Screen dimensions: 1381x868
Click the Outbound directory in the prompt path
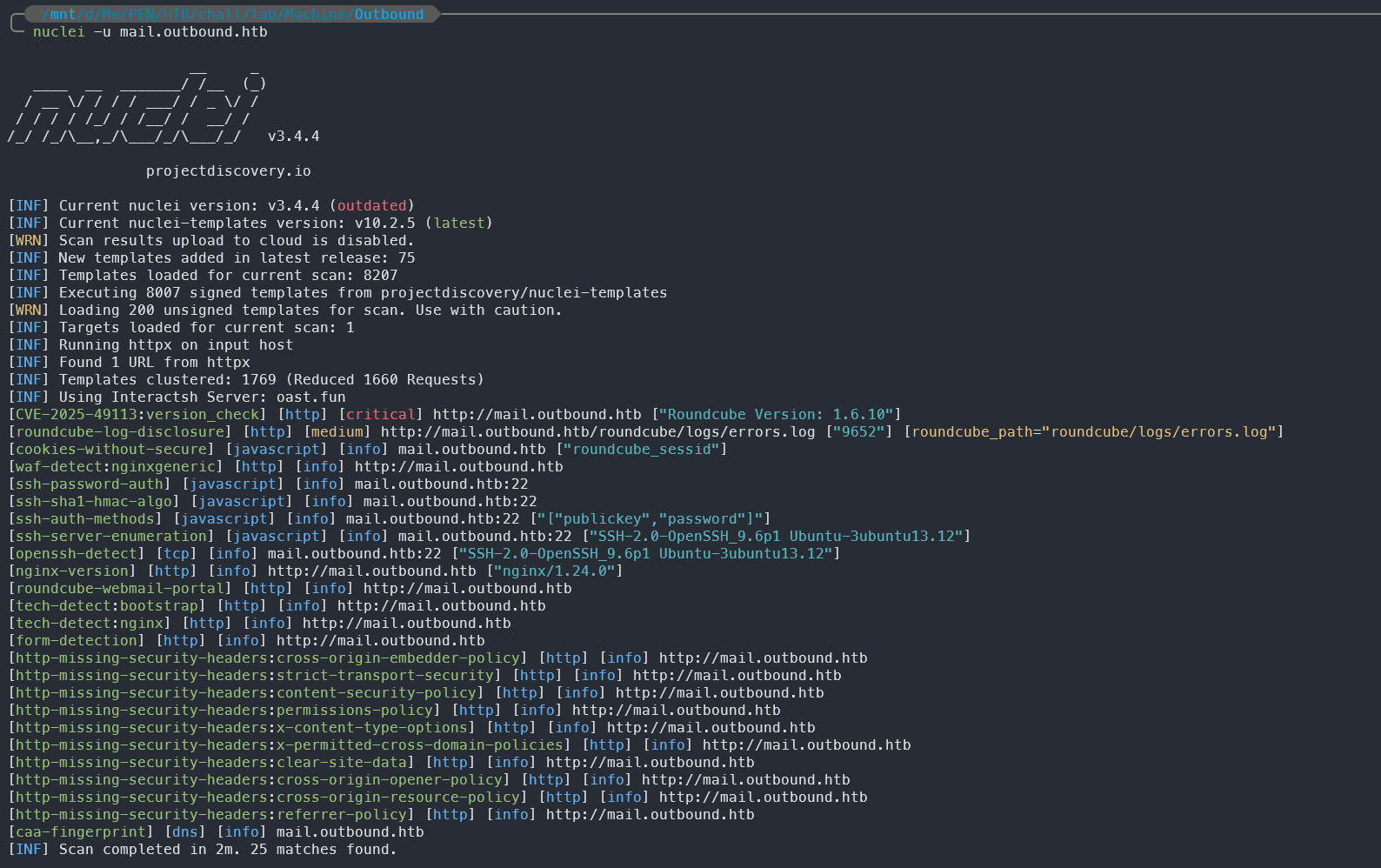point(389,14)
